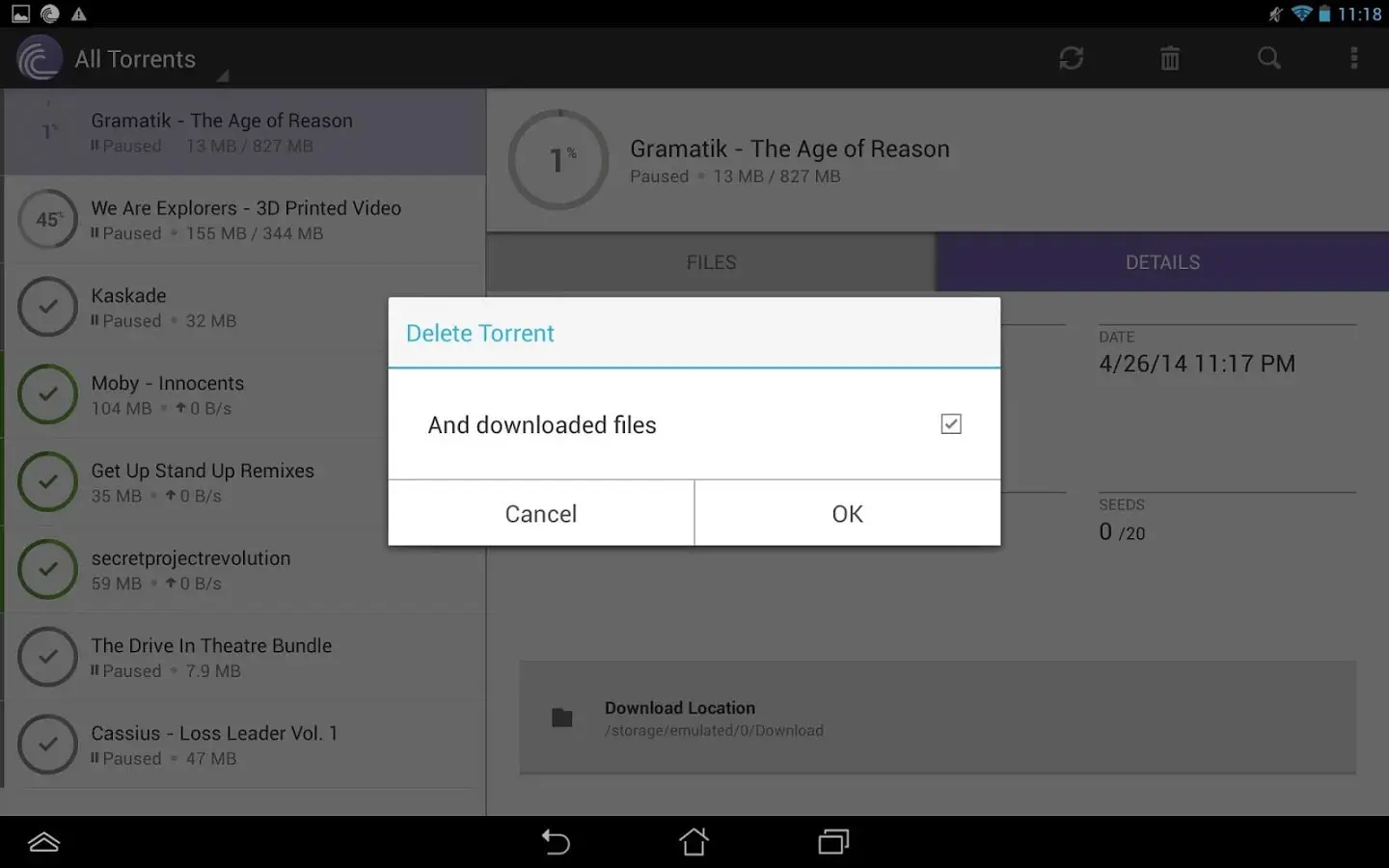The width and height of the screenshot is (1389, 868).
Task: Click the 1% circular progress indicator
Action: tap(559, 160)
